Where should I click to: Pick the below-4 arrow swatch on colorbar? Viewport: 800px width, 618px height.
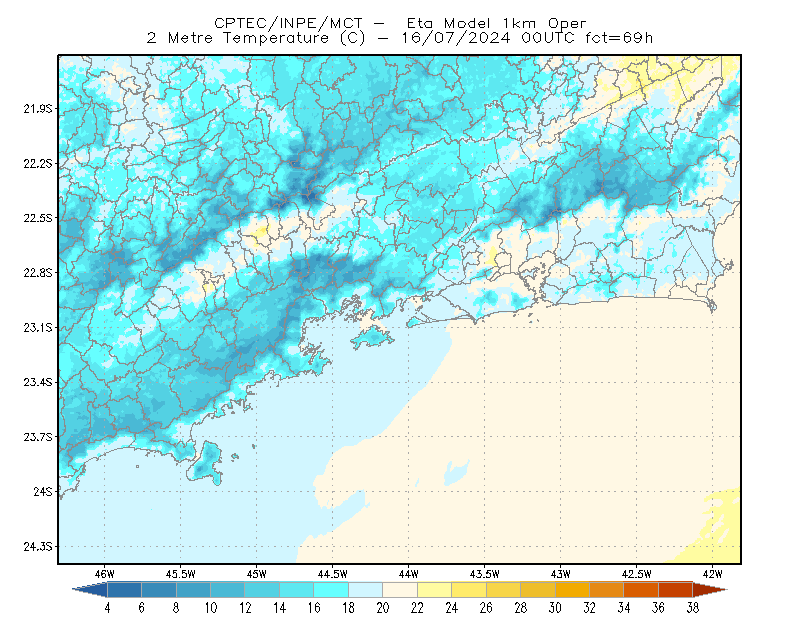pos(92,589)
